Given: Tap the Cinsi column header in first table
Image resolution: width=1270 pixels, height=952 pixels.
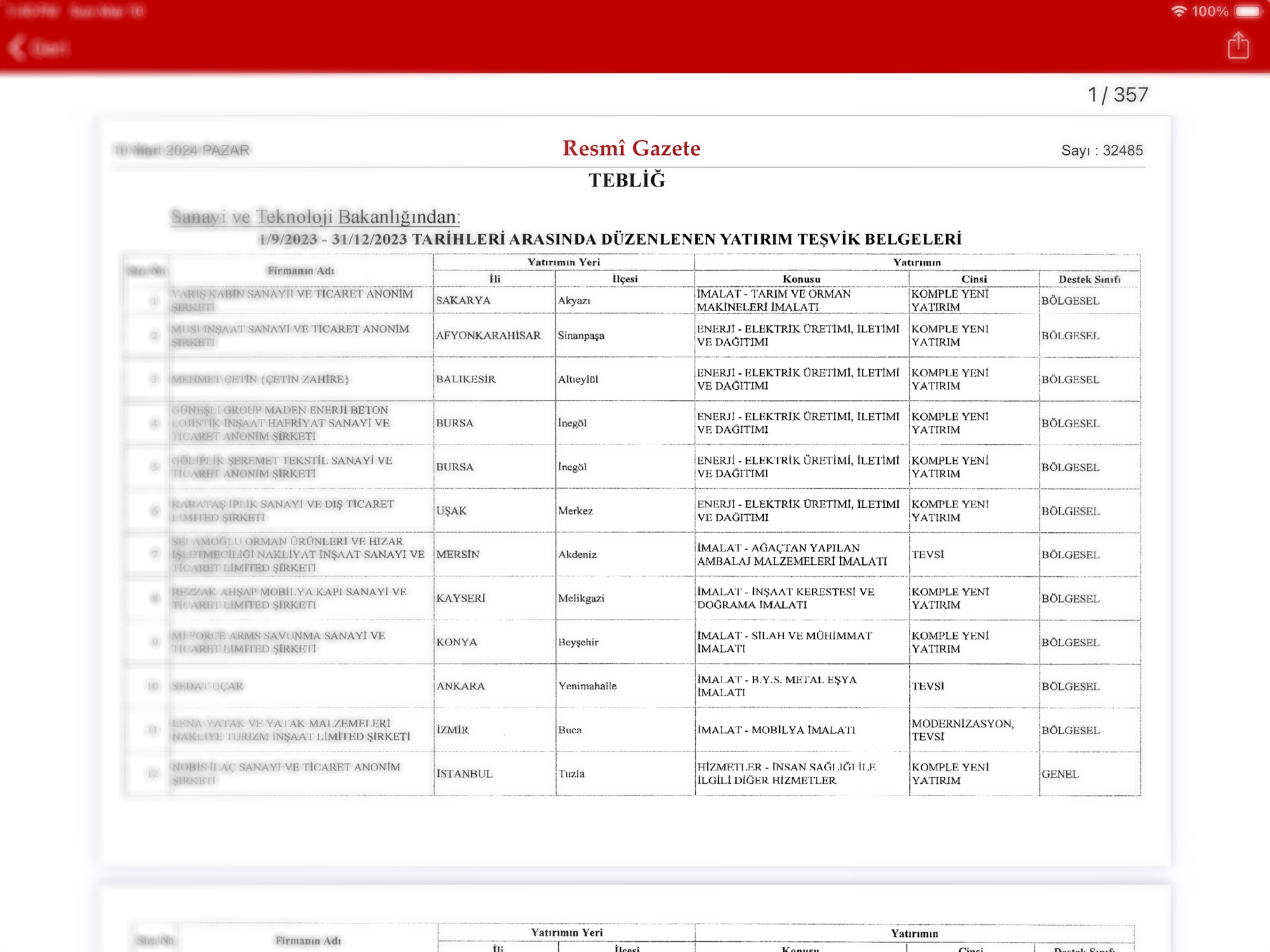Looking at the screenshot, I should pyautogui.click(x=974, y=279).
